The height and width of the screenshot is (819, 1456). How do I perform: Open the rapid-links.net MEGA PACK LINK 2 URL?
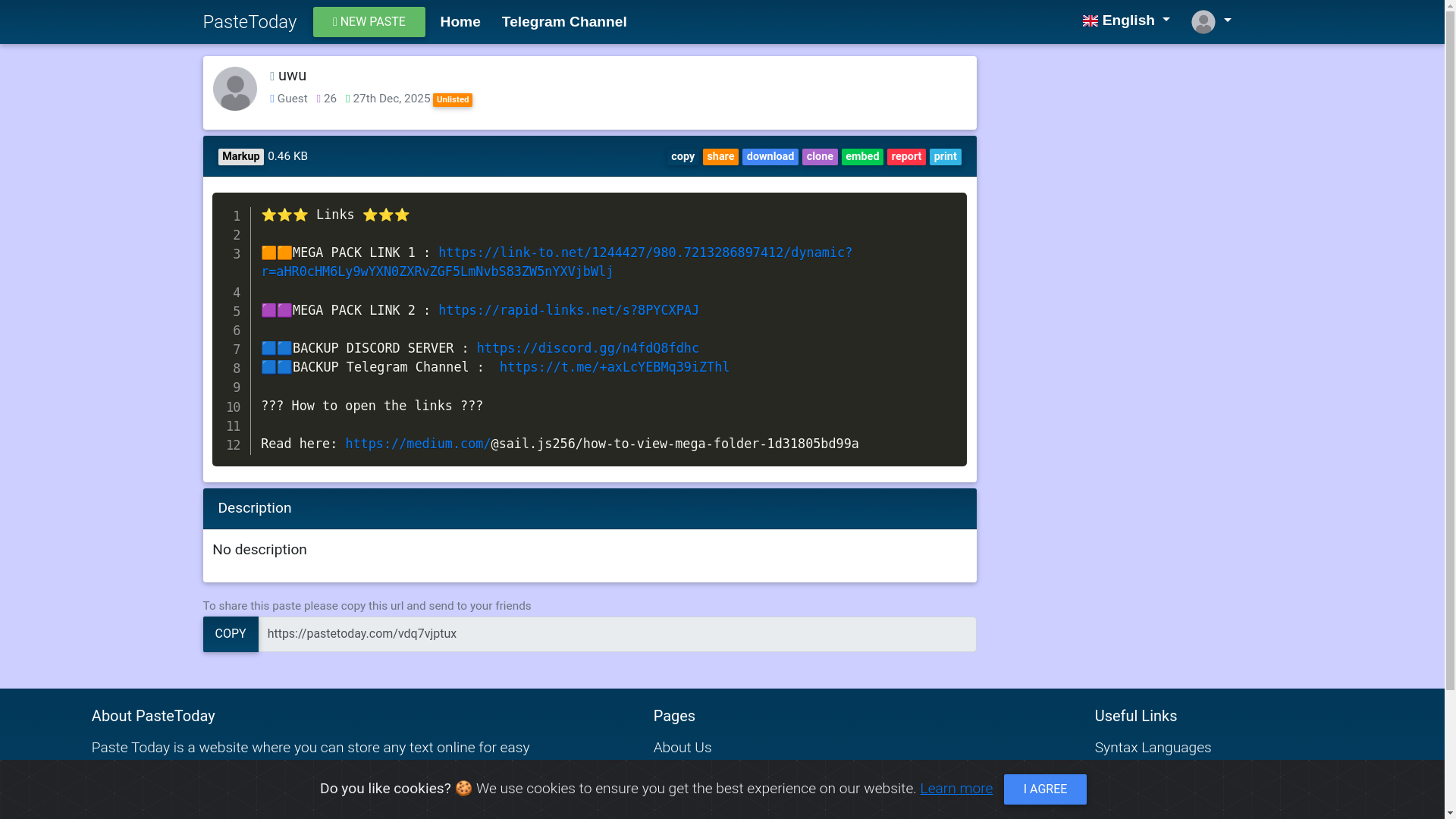[568, 310]
